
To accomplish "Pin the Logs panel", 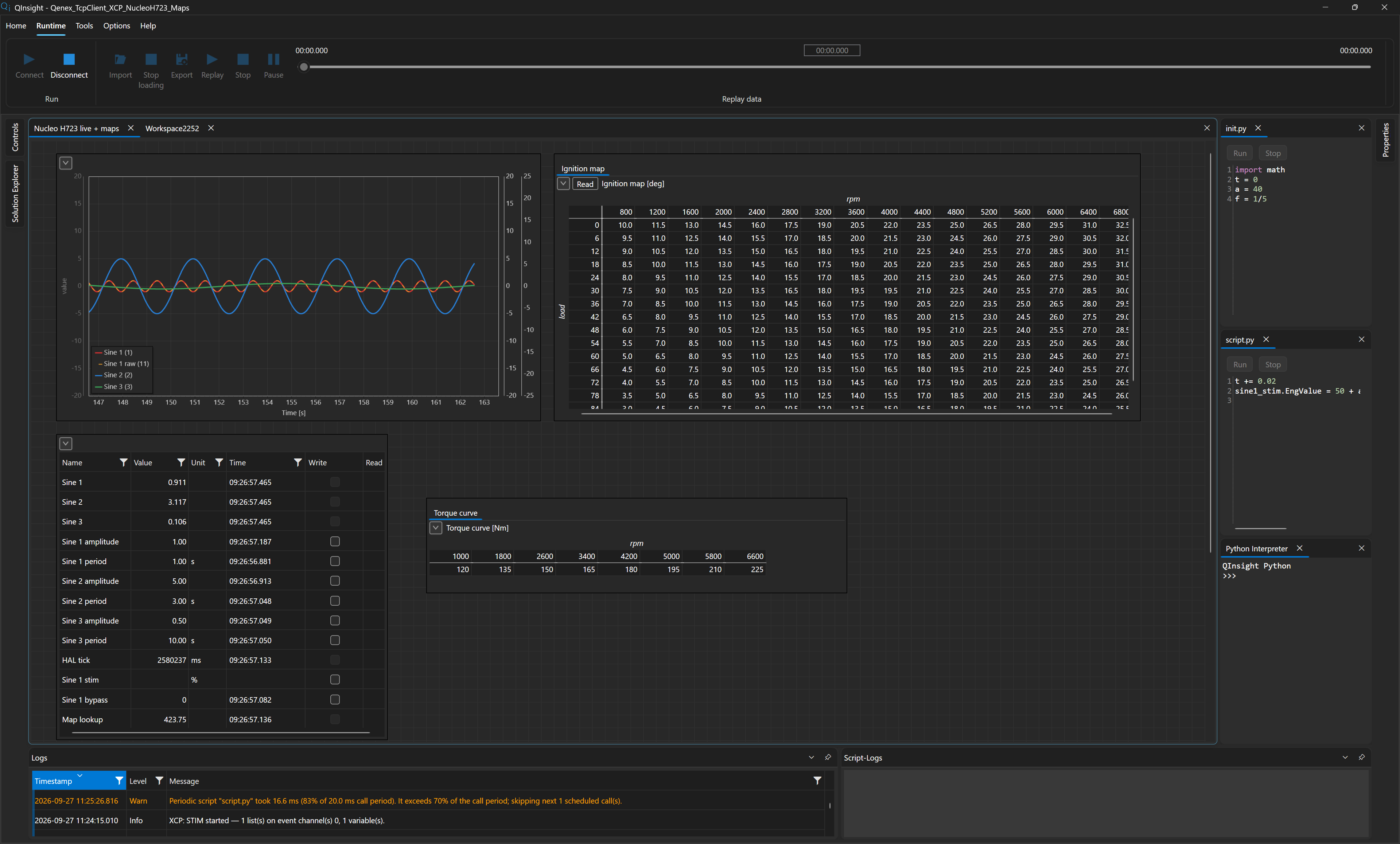I will (828, 757).
